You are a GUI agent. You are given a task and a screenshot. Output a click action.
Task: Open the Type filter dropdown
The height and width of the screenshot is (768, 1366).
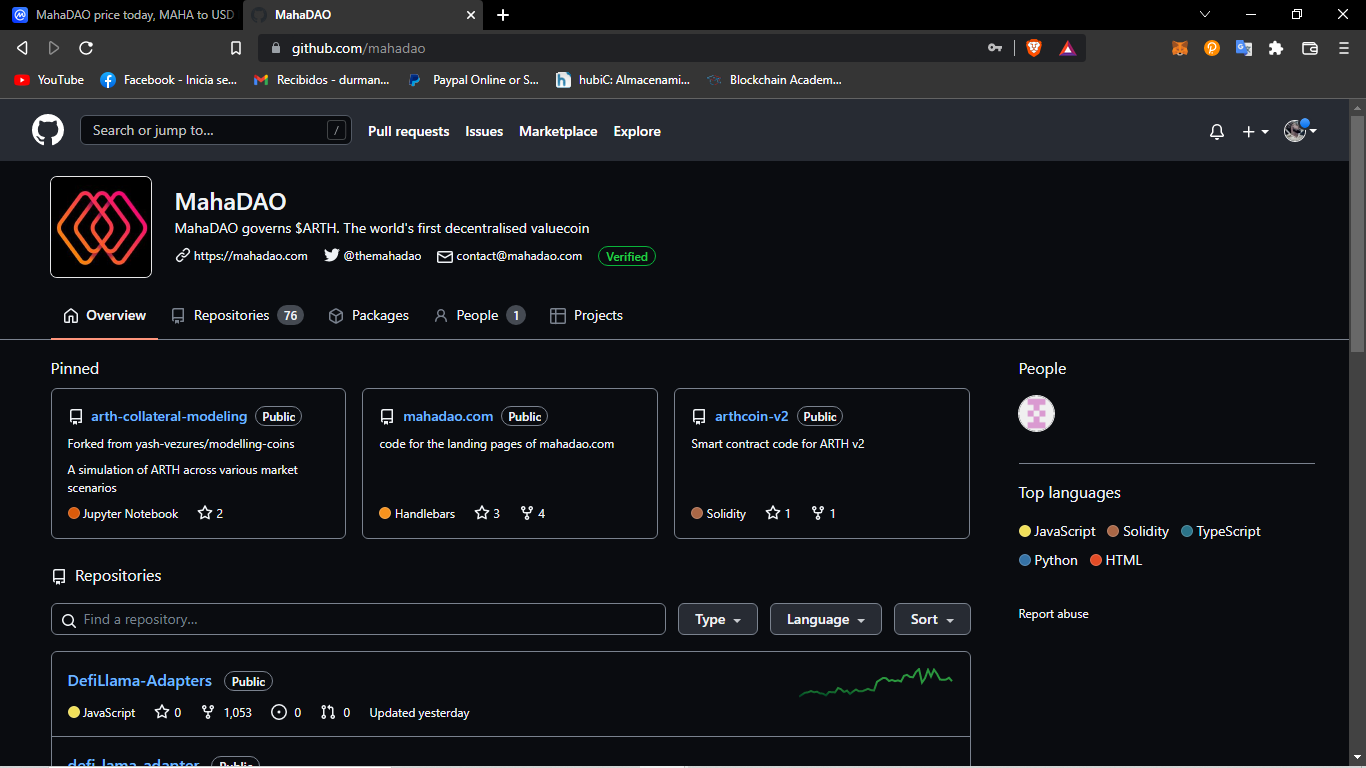pos(718,619)
